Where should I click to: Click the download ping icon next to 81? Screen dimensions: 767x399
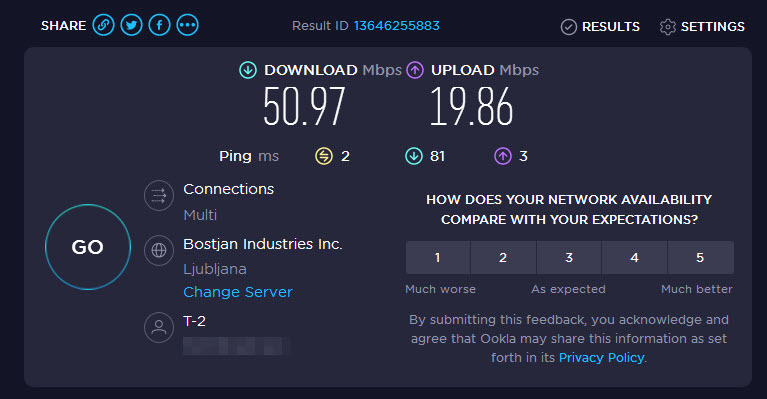click(414, 156)
